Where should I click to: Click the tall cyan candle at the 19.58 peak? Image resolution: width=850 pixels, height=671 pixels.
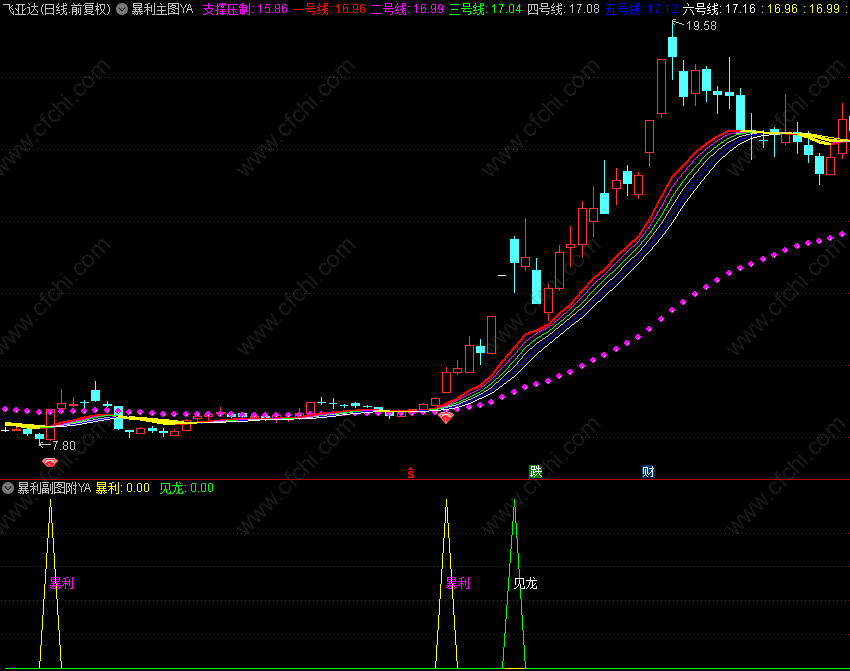(x=672, y=47)
